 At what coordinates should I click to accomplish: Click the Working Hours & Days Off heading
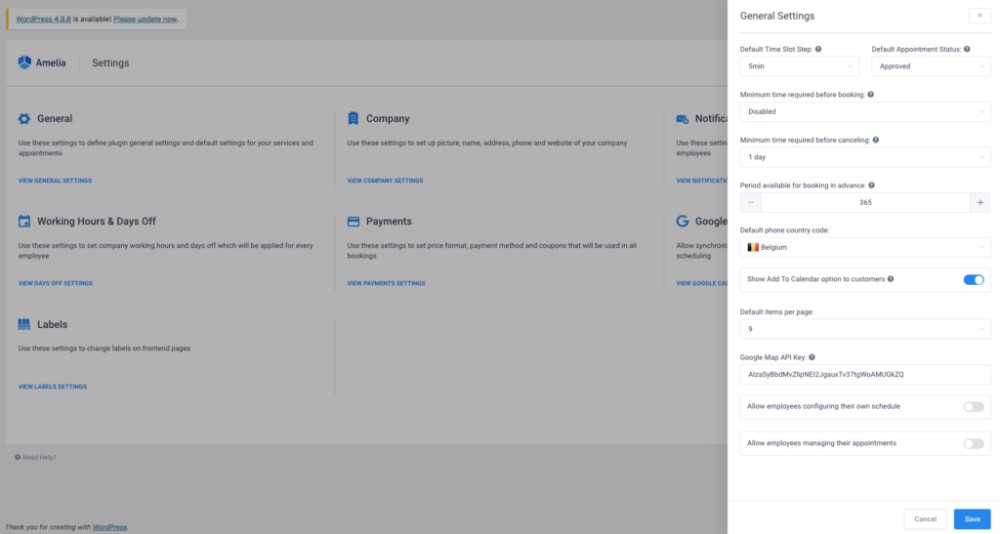[x=96, y=221]
